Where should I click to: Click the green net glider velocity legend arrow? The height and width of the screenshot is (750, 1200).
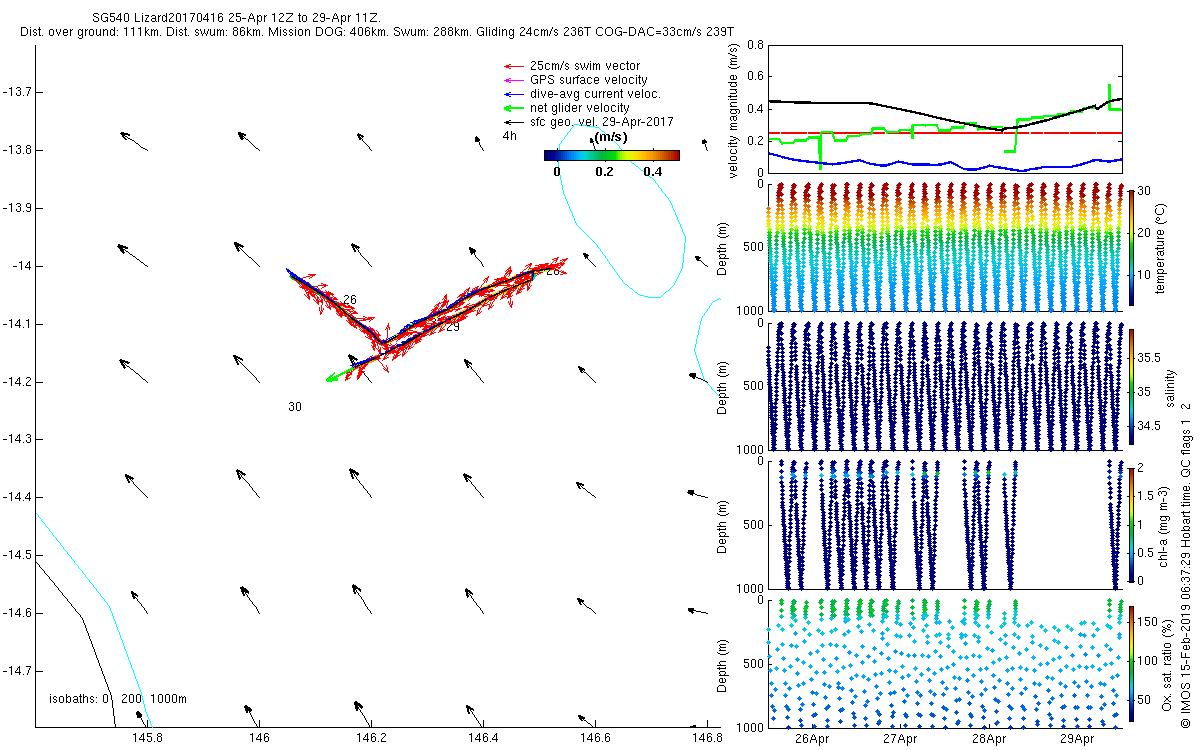[511, 108]
